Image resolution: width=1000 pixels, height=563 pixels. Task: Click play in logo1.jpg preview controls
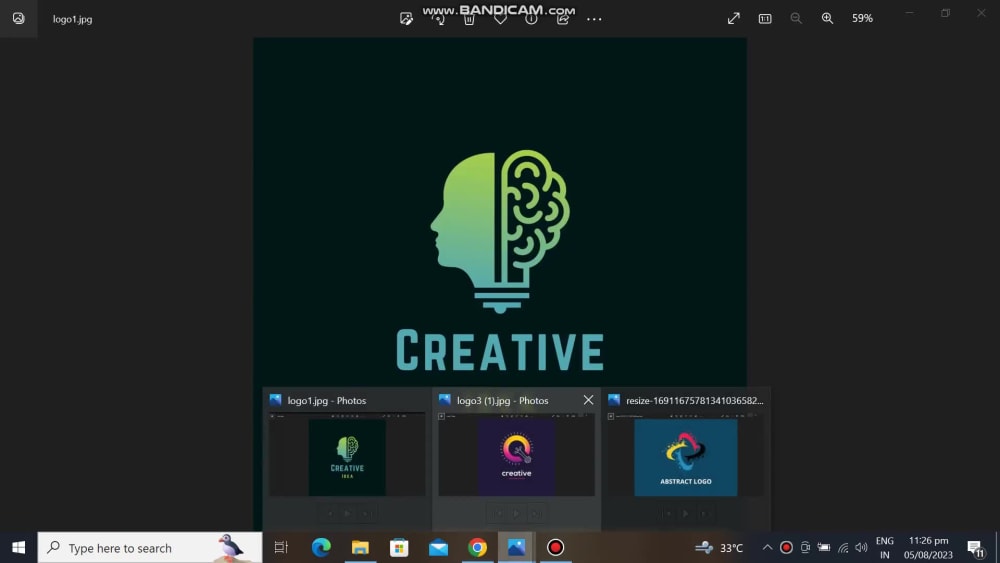[347, 513]
